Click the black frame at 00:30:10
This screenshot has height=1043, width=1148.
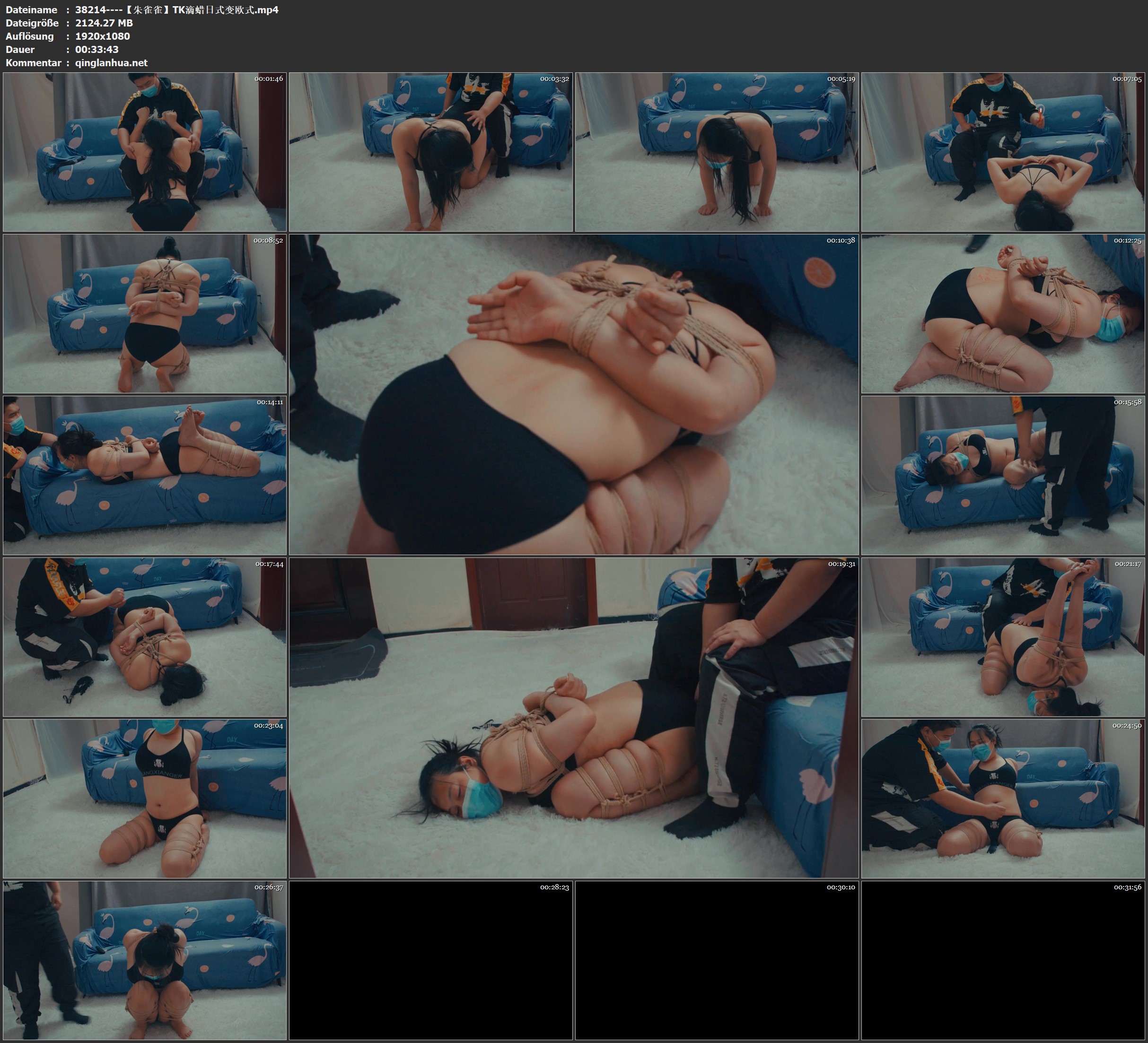pyautogui.click(x=716, y=960)
